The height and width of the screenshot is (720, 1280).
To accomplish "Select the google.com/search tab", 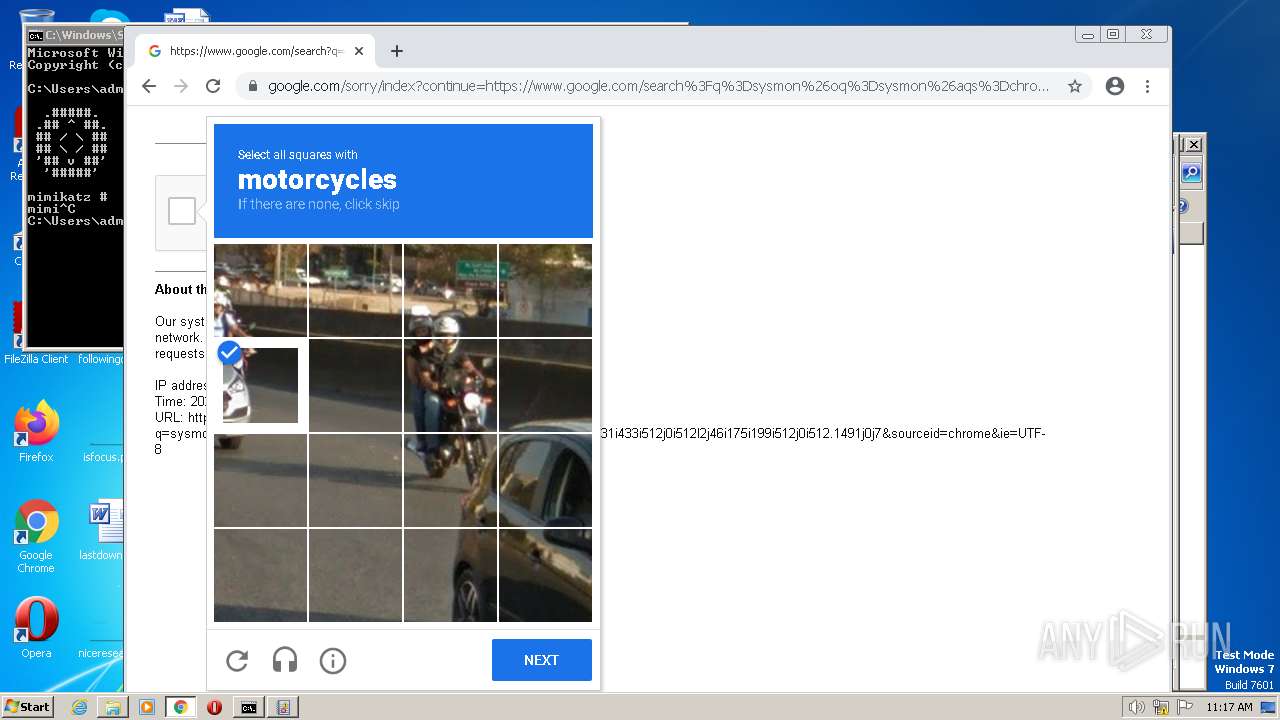I will [x=255, y=51].
